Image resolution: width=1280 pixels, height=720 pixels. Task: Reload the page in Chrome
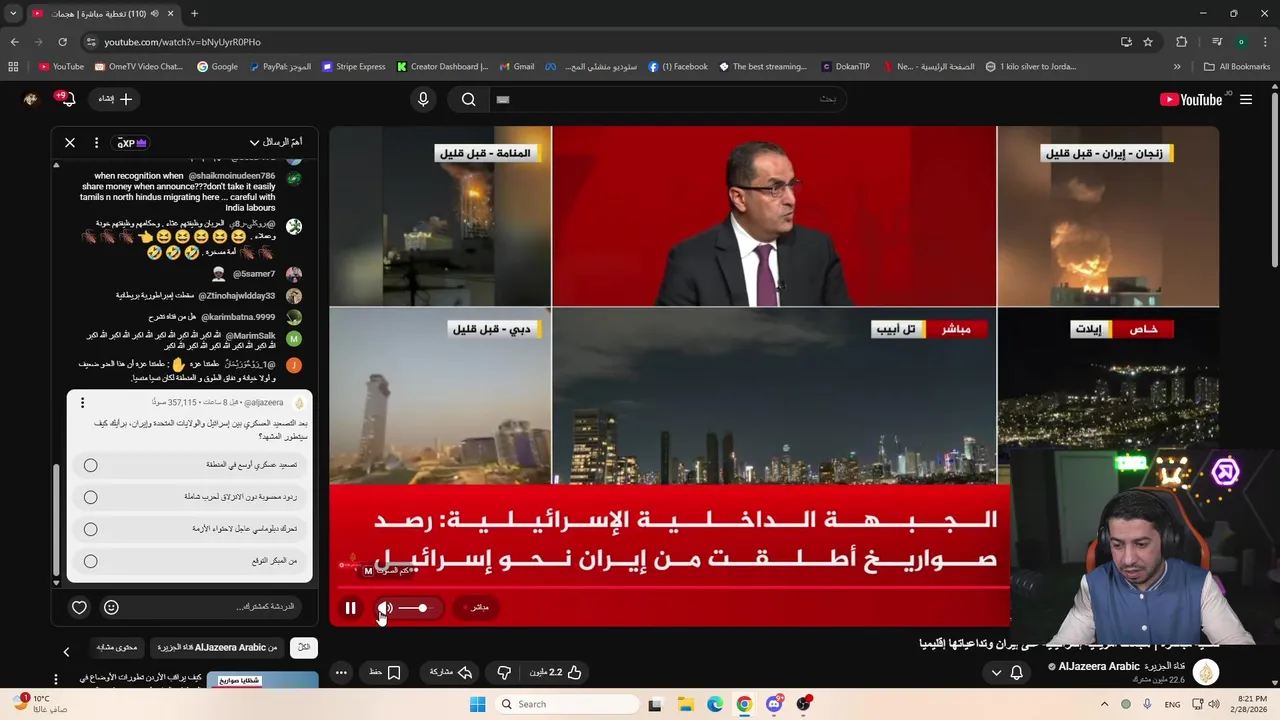[62, 42]
